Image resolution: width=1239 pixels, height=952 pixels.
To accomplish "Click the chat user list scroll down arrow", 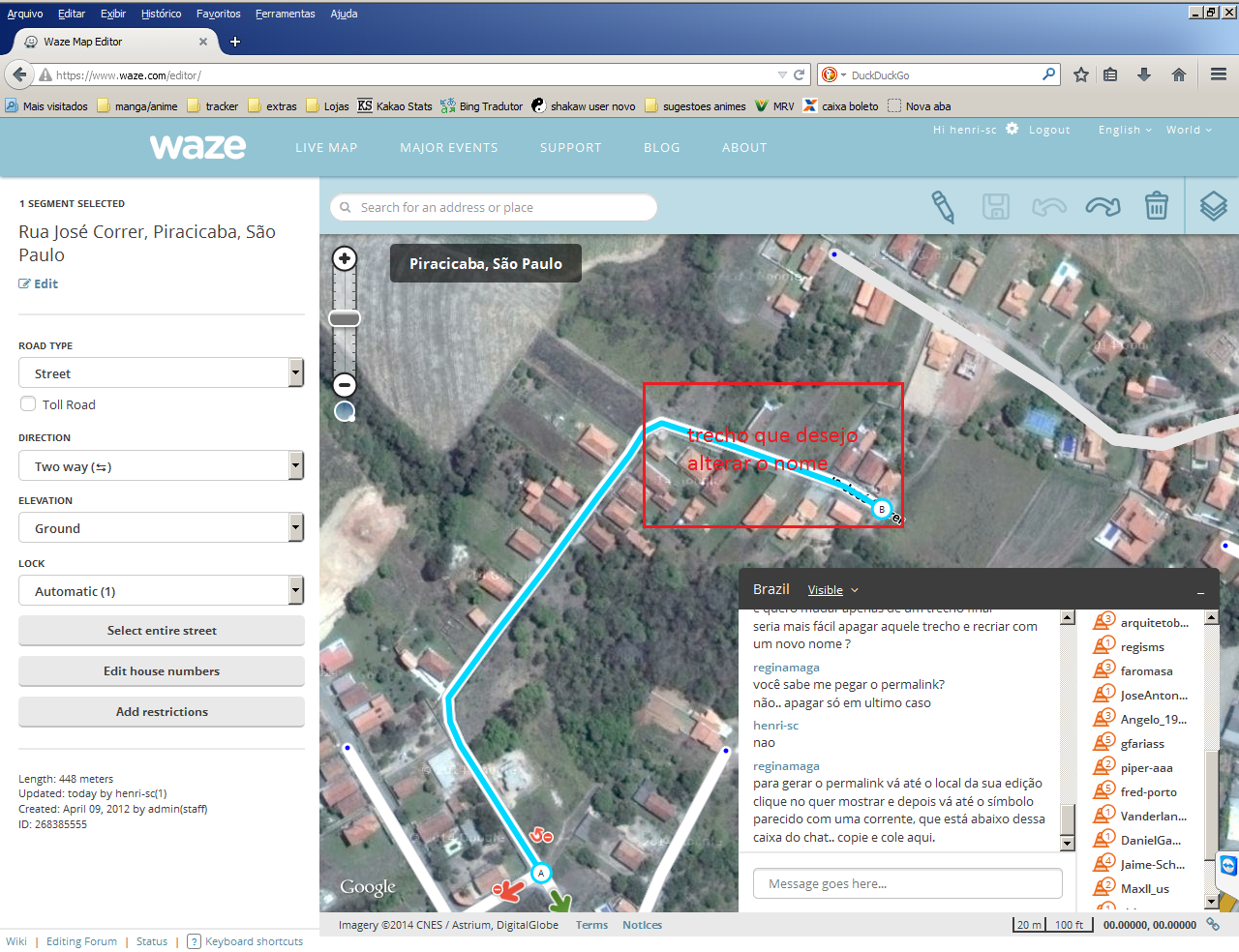I will 1211,901.
